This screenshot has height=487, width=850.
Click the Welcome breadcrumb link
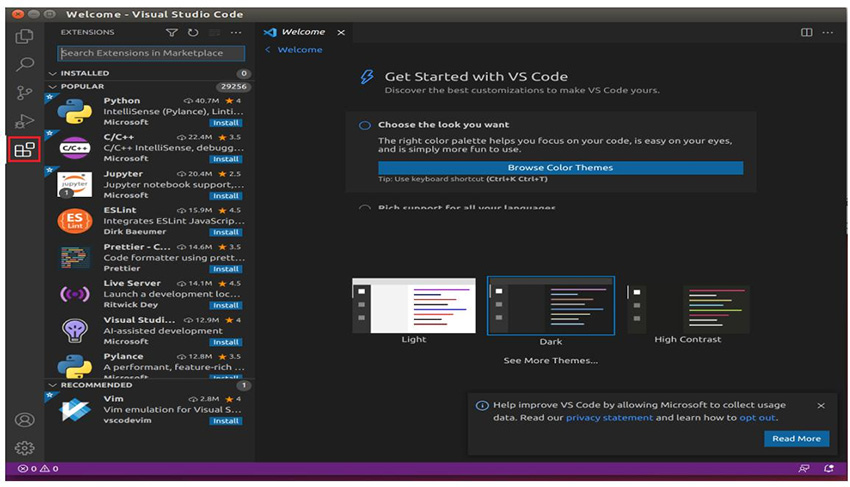tap(300, 49)
